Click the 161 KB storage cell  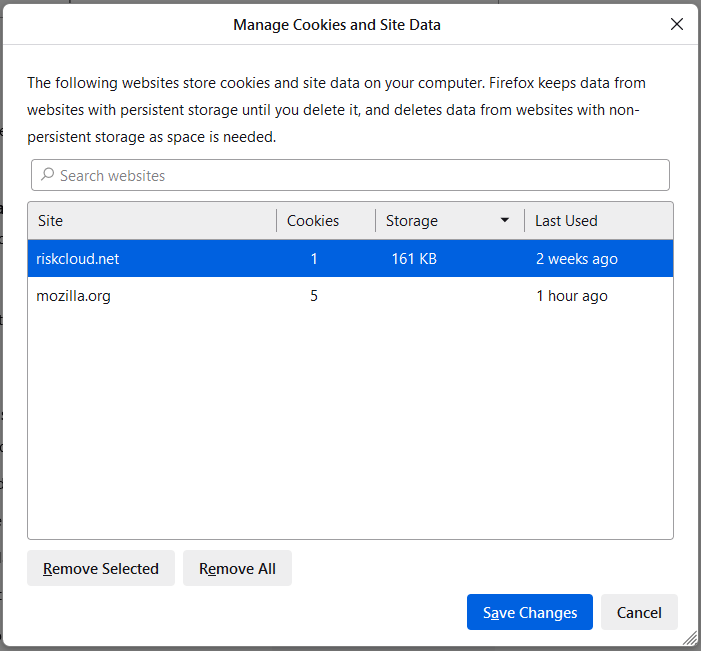414,259
